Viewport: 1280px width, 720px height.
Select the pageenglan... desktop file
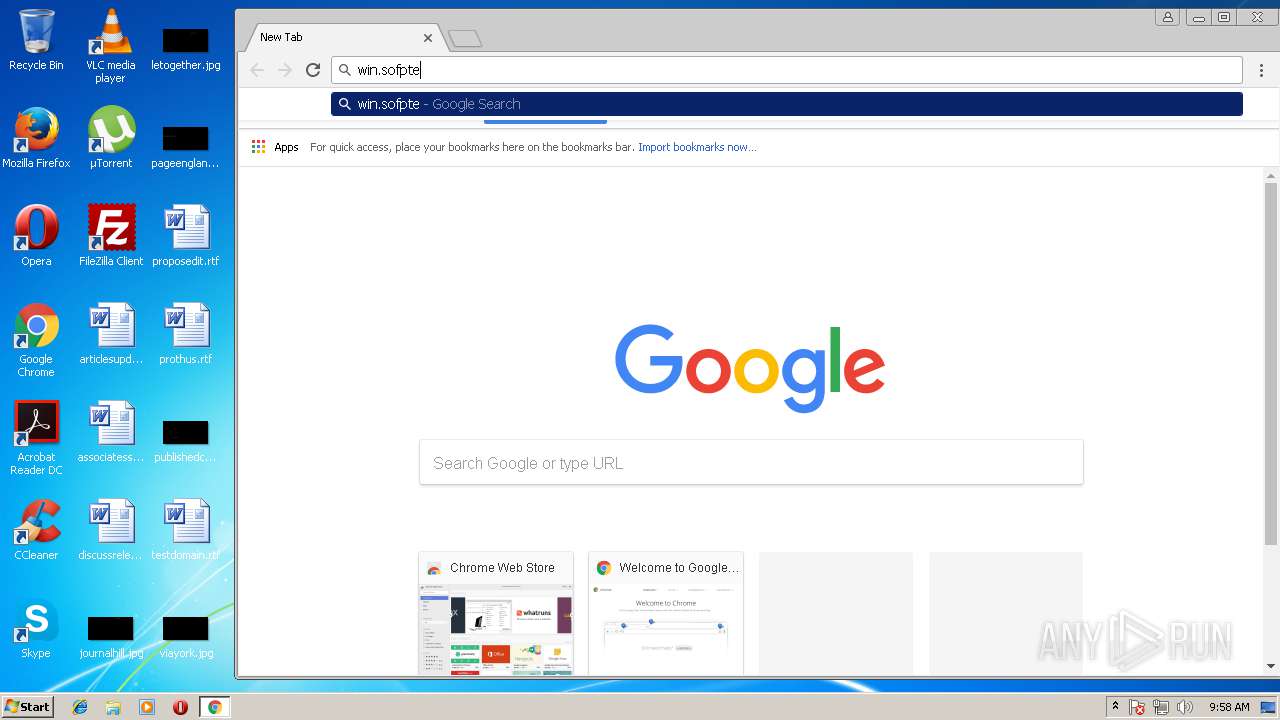tap(185, 146)
